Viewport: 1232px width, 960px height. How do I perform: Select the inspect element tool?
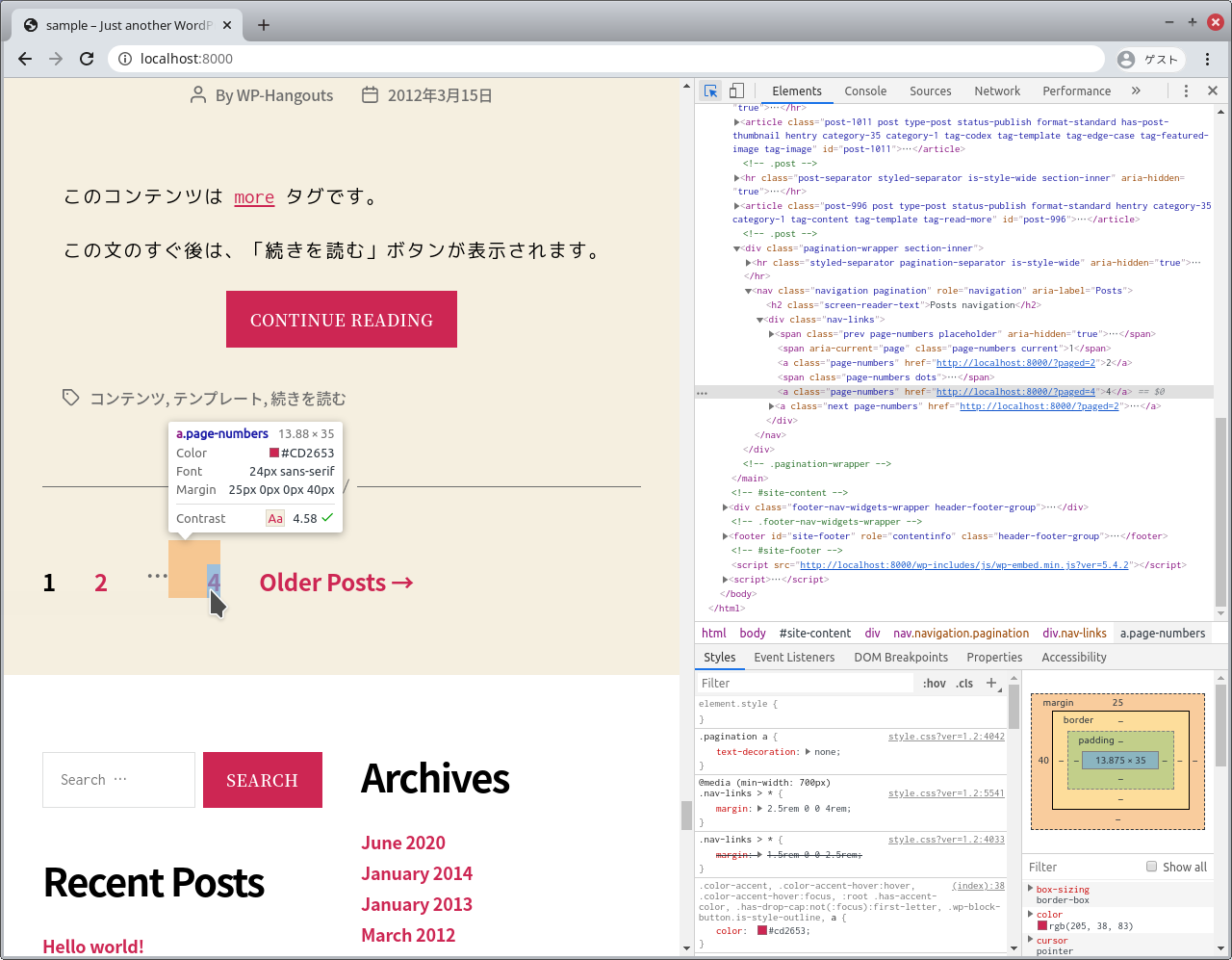click(x=710, y=90)
